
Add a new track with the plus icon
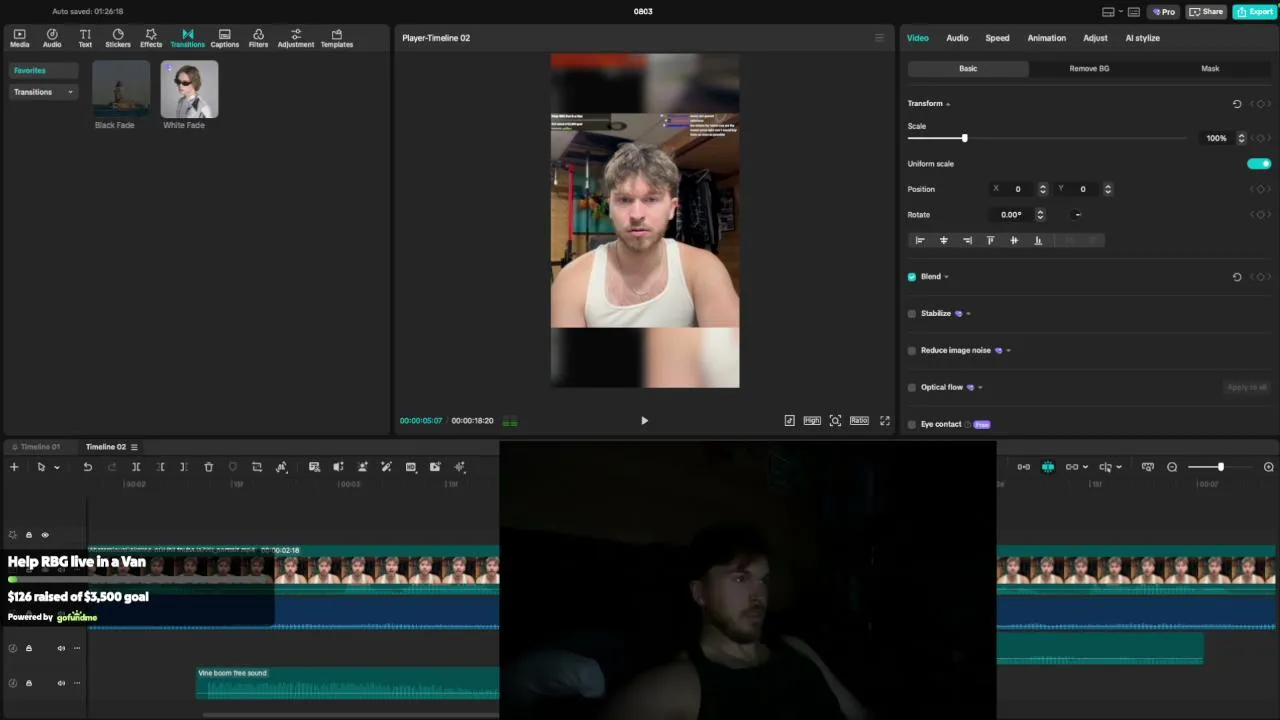[x=14, y=467]
